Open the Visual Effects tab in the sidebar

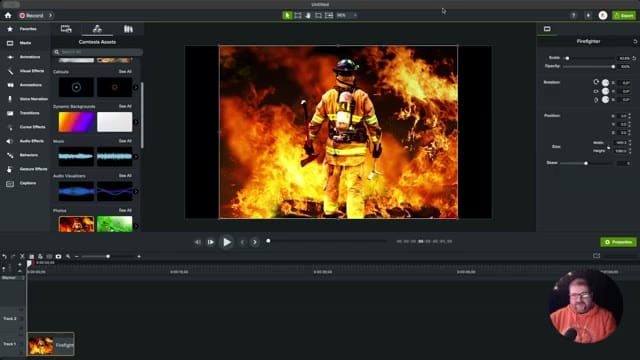(25, 71)
